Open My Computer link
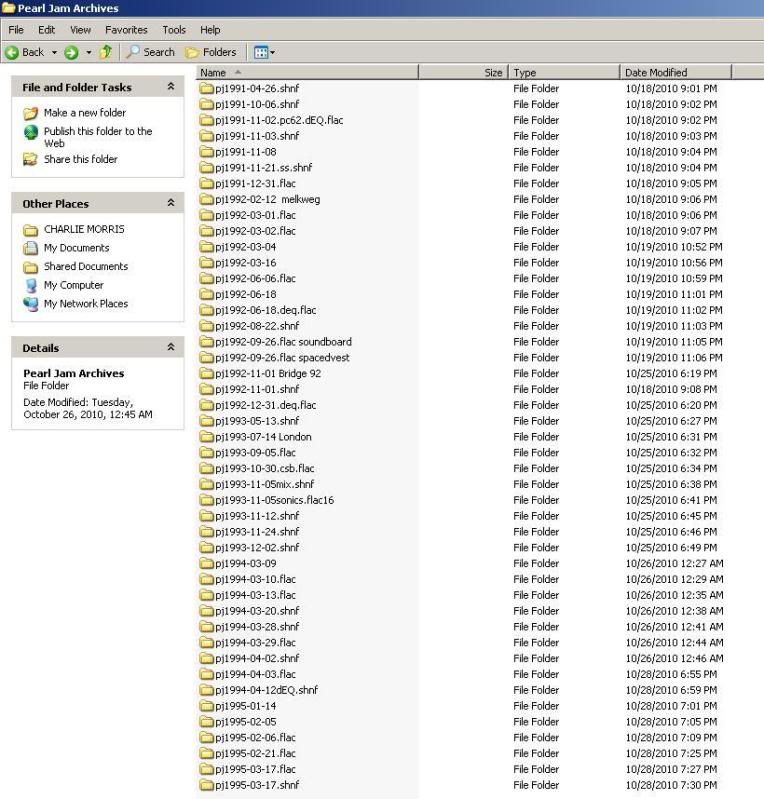The width and height of the screenshot is (764, 799). point(73,285)
